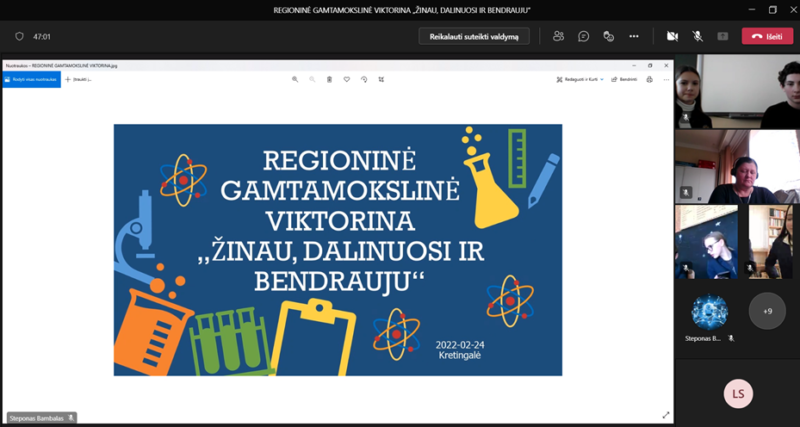Open the meeting chat
800x427 pixels.
(584, 36)
